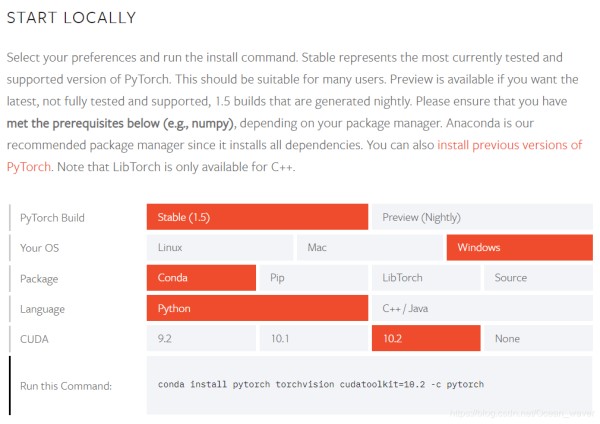Switch language to C++ / Java

coord(482,308)
